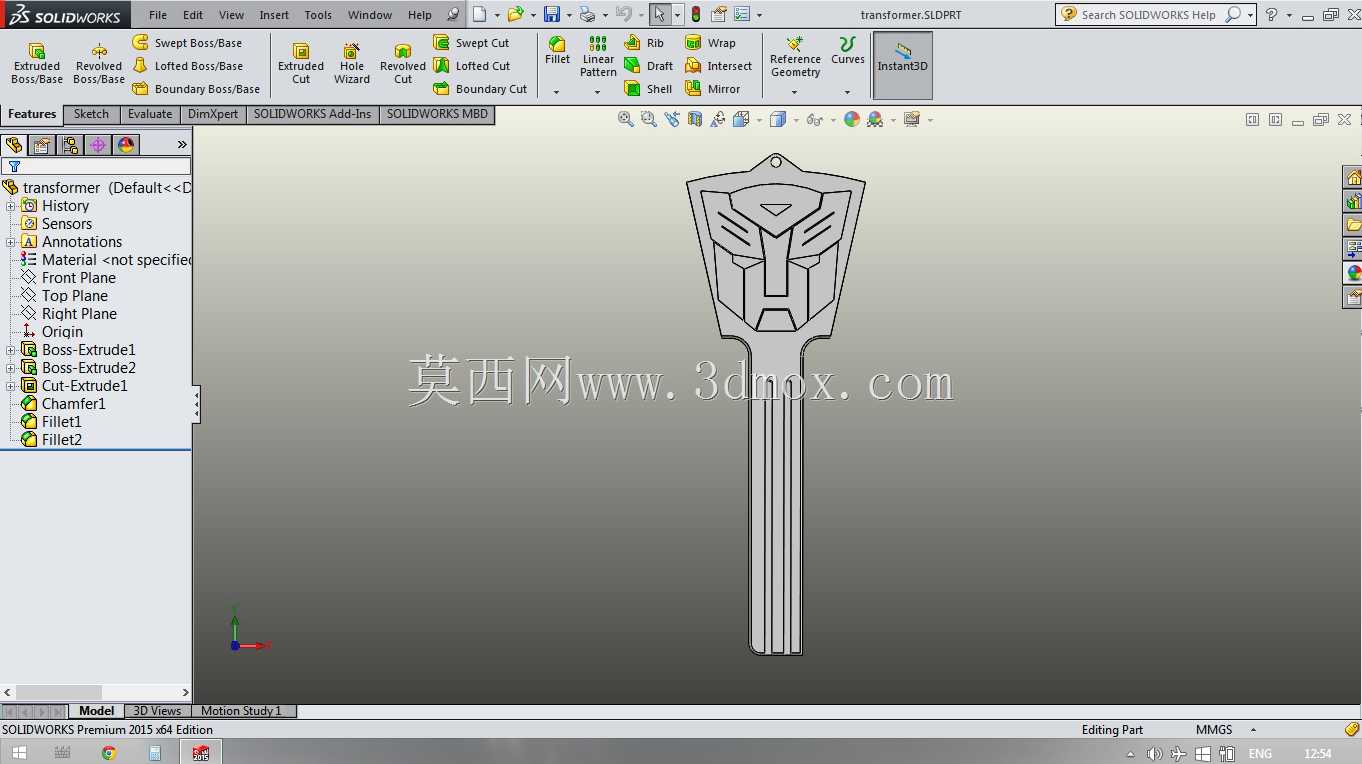The height and width of the screenshot is (764, 1362).
Task: Expand the Annotations node
Action: click(x=11, y=242)
